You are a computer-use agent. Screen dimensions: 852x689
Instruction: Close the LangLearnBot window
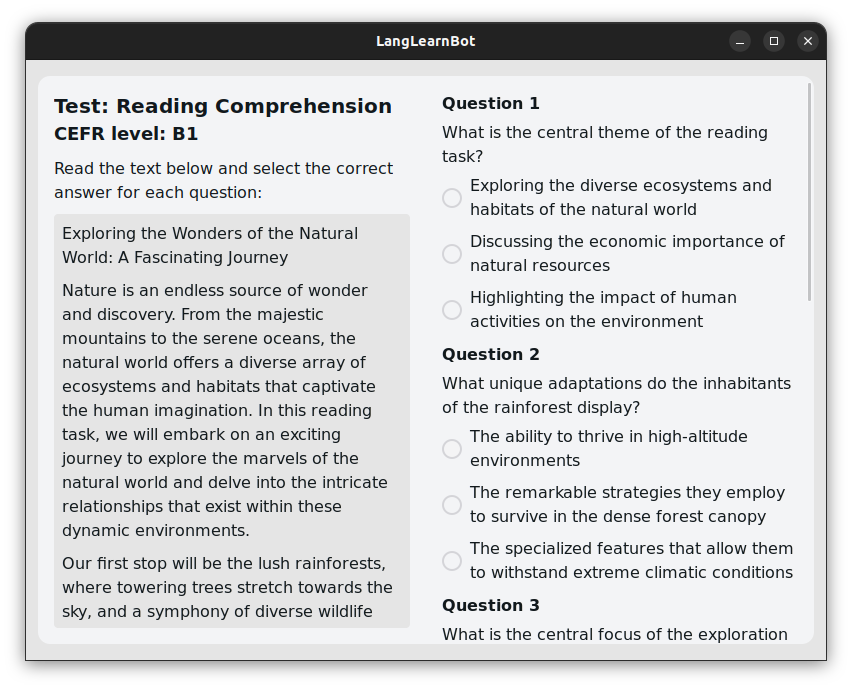[x=808, y=41]
